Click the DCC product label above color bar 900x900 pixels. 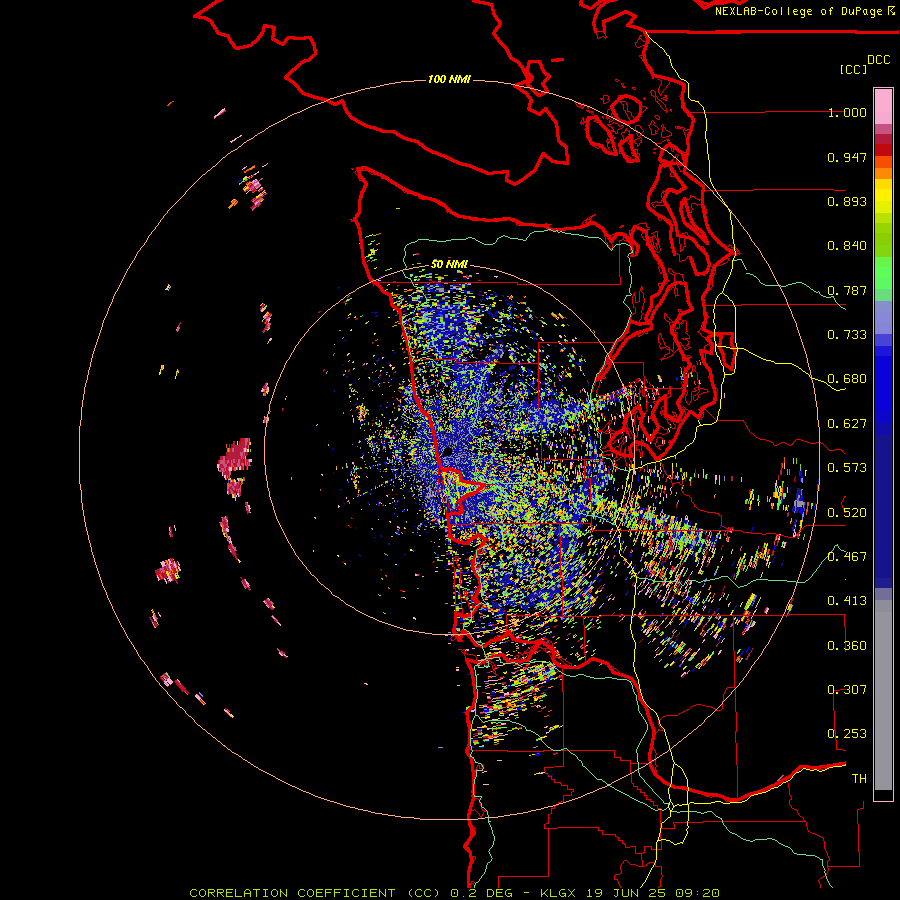click(878, 60)
